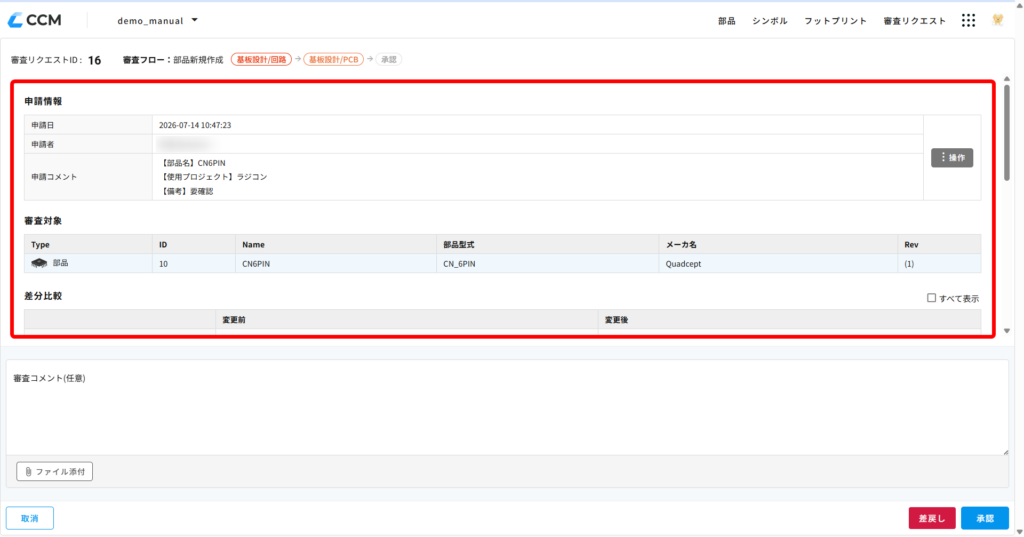This screenshot has width=1024, height=537.
Task: Click the 差分比較 section heading
Action: 43,296
